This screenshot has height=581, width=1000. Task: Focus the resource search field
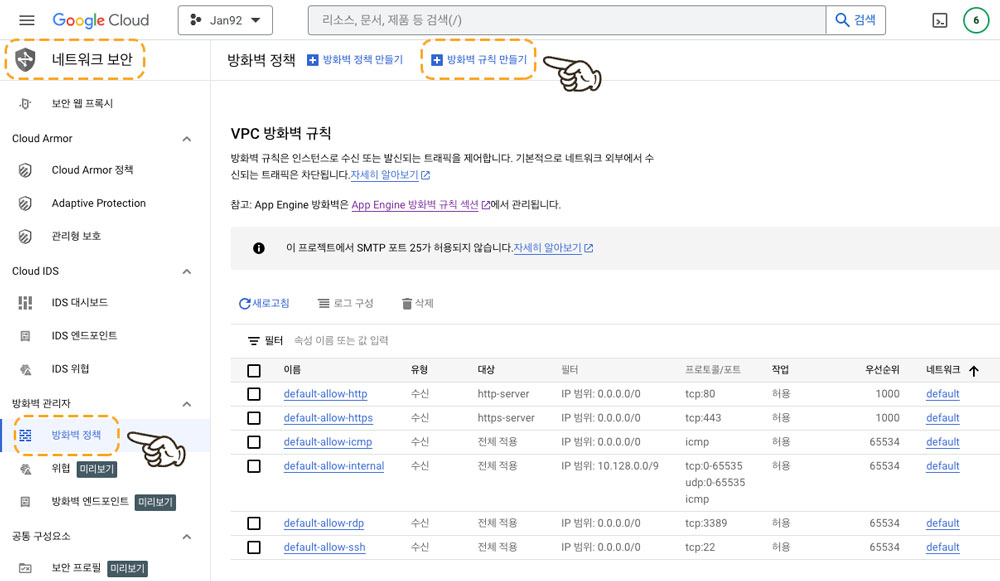[567, 20]
